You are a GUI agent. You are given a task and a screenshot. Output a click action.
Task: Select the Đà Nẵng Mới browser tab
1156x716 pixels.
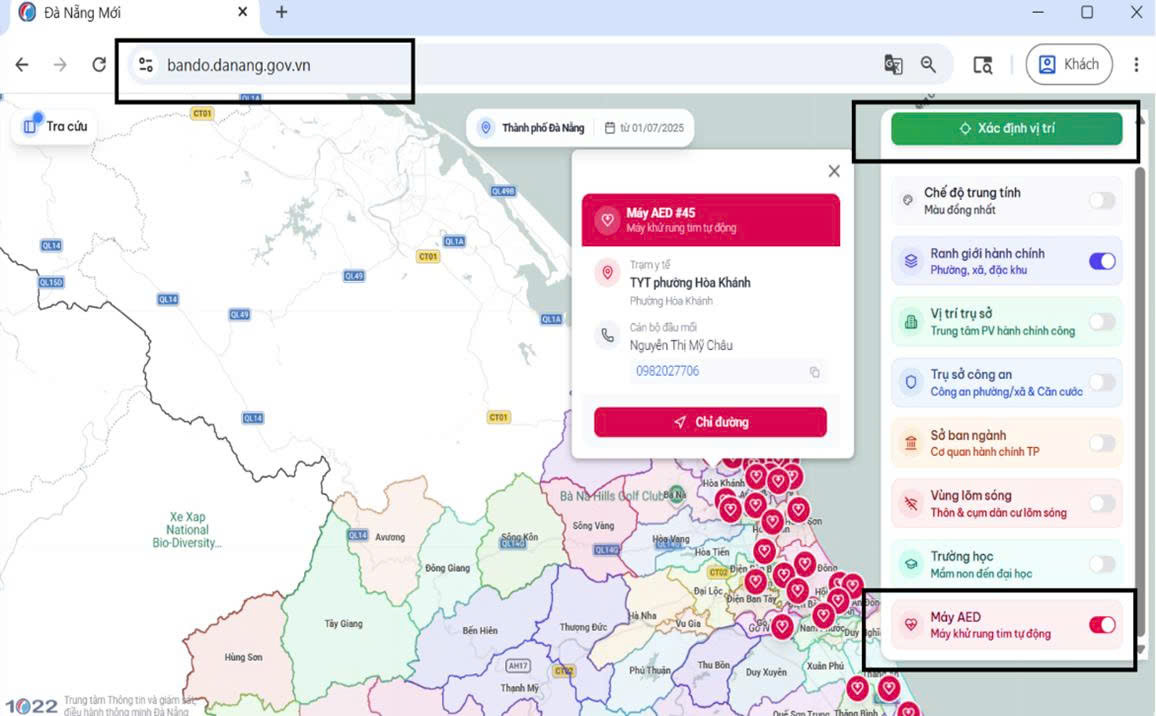click(133, 13)
